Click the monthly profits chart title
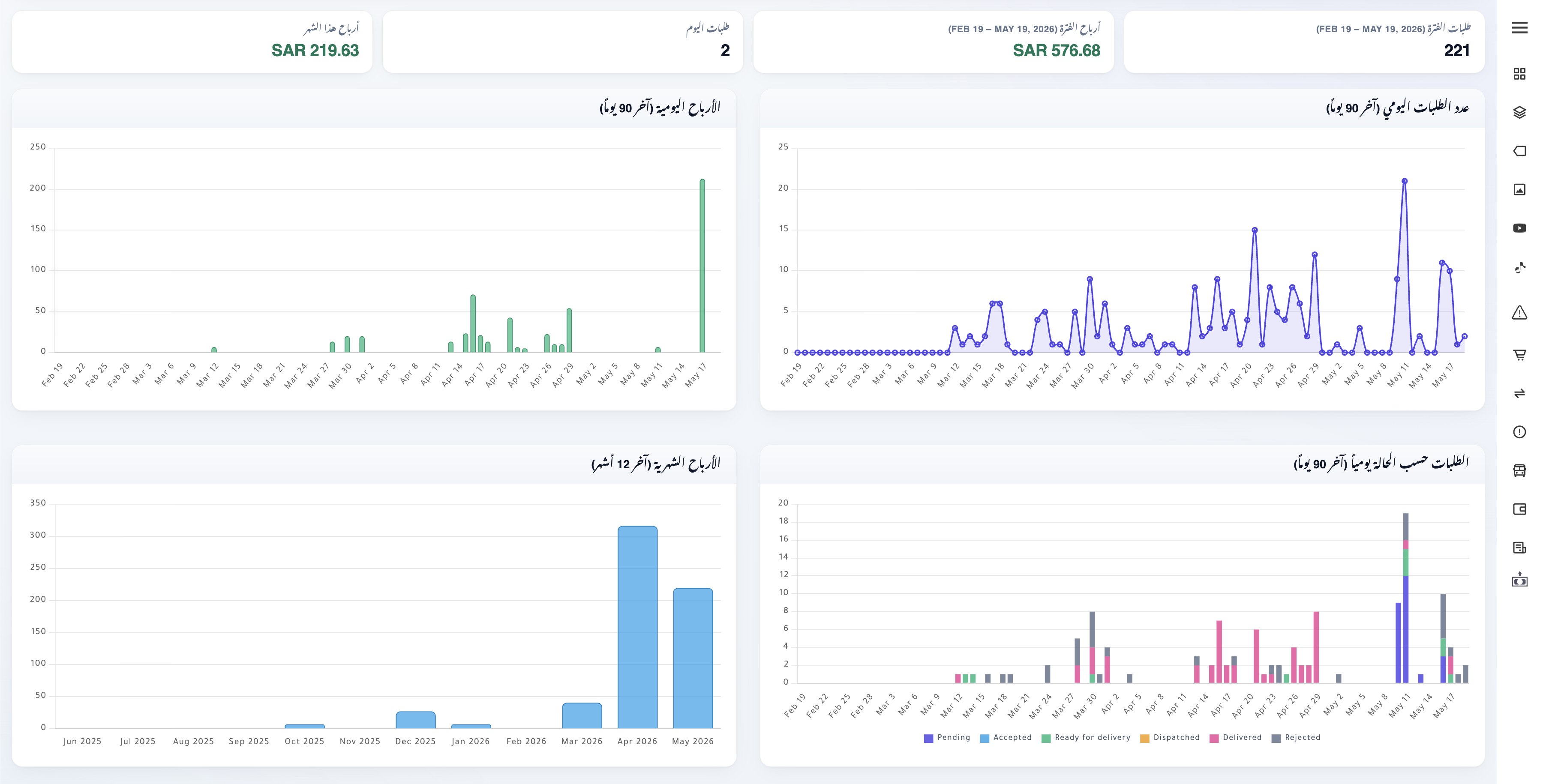The height and width of the screenshot is (784, 1543). click(655, 463)
